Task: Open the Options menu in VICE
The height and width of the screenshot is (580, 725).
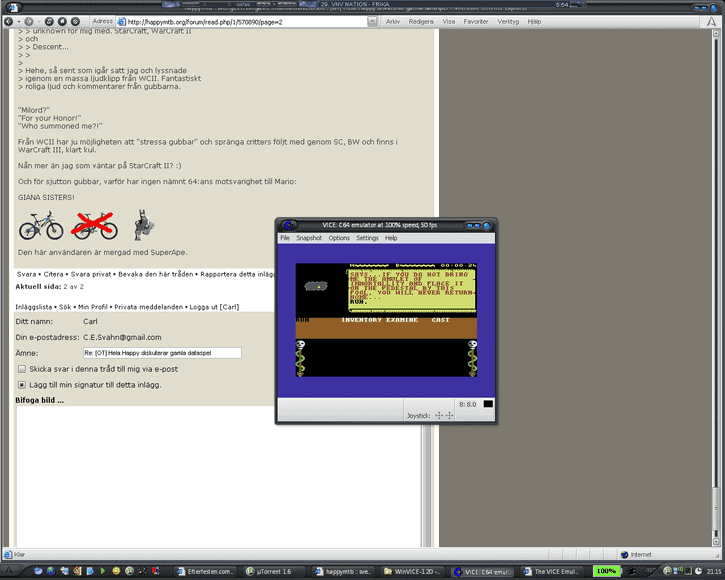Action: [339, 238]
